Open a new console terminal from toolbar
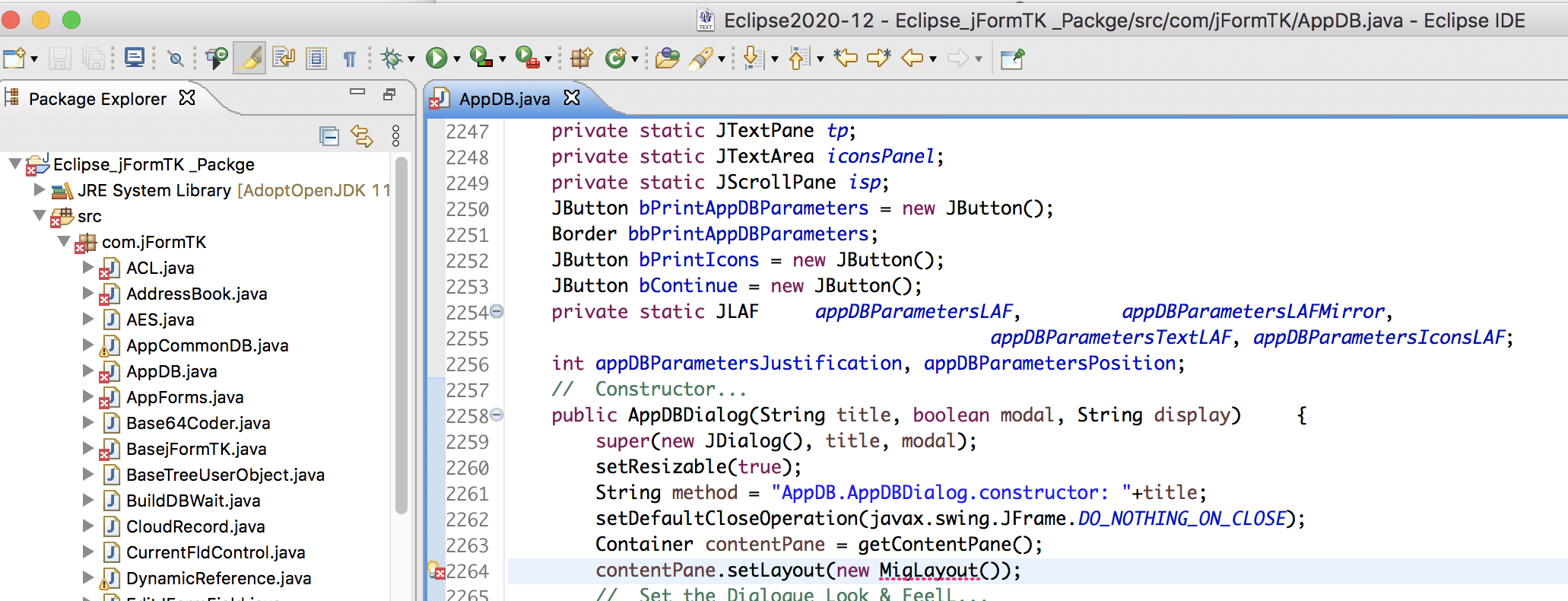The width and height of the screenshot is (1568, 601). [x=135, y=58]
